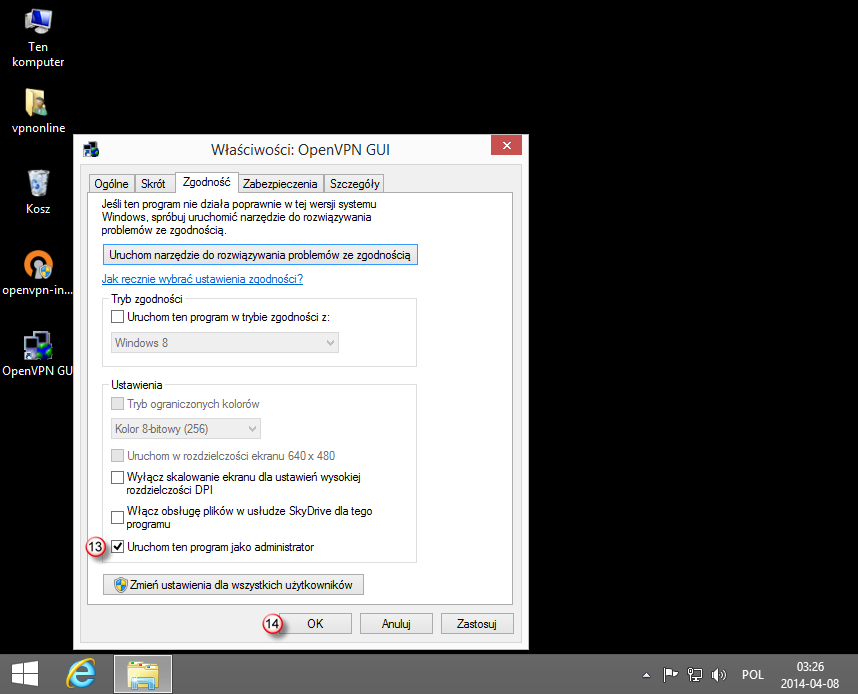Image resolution: width=858 pixels, height=694 pixels.
Task: Click the Anuluj button
Action: point(396,623)
